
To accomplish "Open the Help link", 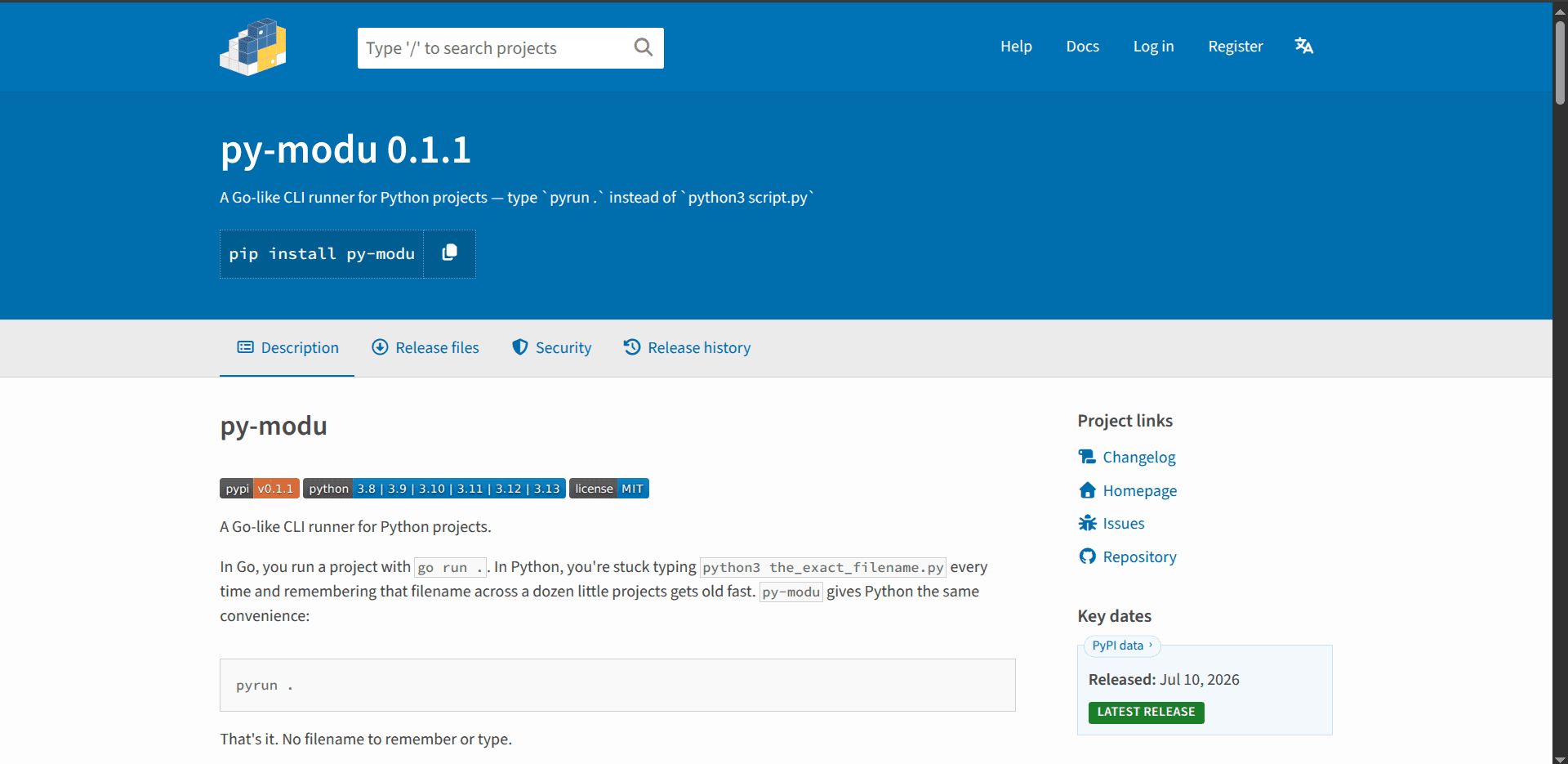I will [x=1016, y=47].
